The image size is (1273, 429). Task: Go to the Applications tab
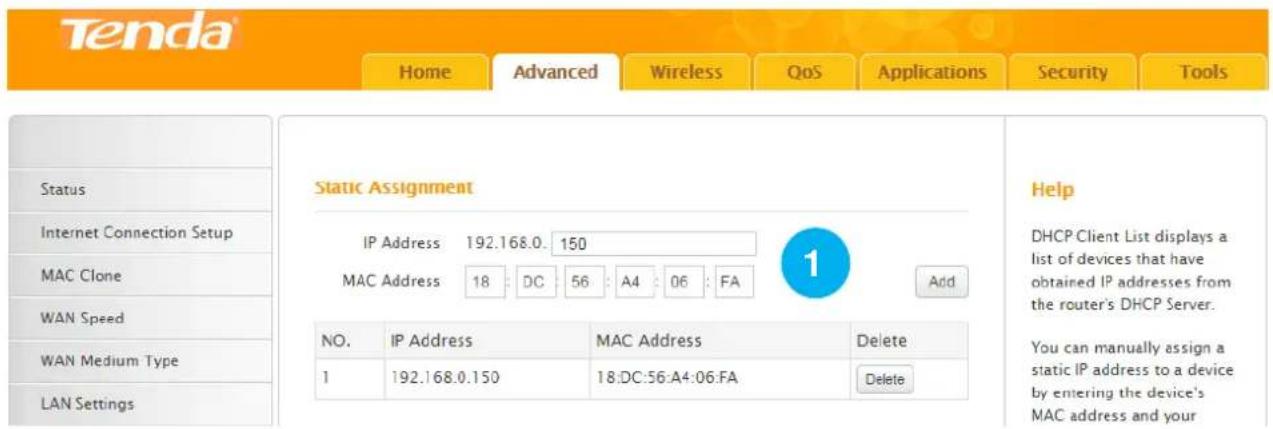[x=932, y=72]
